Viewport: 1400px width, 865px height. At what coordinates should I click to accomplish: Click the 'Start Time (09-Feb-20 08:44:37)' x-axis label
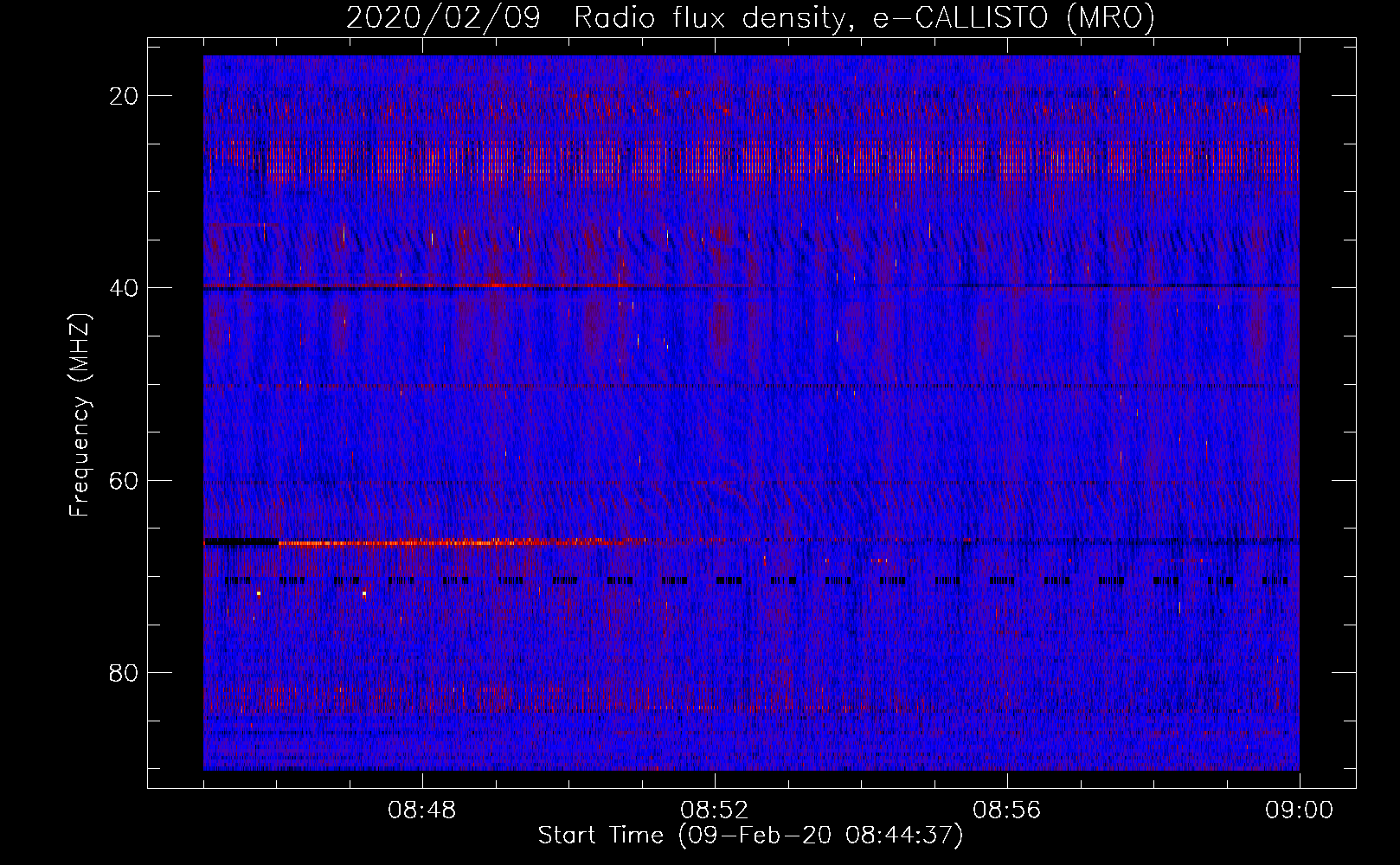(x=750, y=836)
